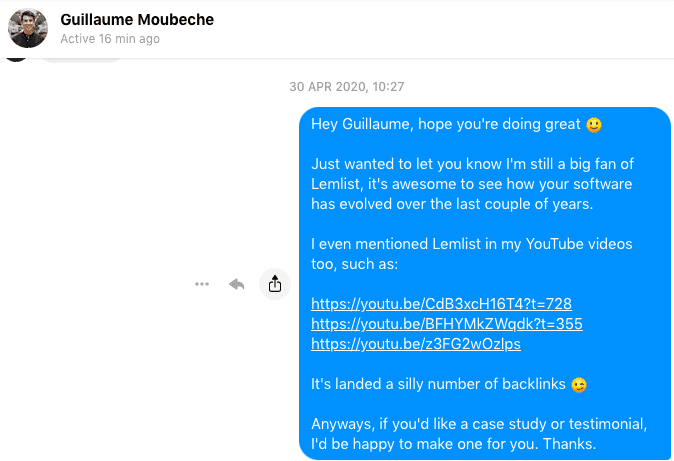Click the 'Just wanted to let you know' sentence
Screen dimensions: 674x461
(x=472, y=184)
